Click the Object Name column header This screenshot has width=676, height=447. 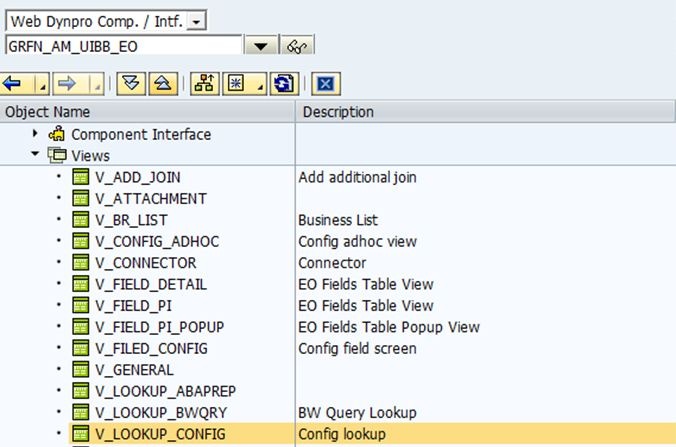[x=147, y=112]
